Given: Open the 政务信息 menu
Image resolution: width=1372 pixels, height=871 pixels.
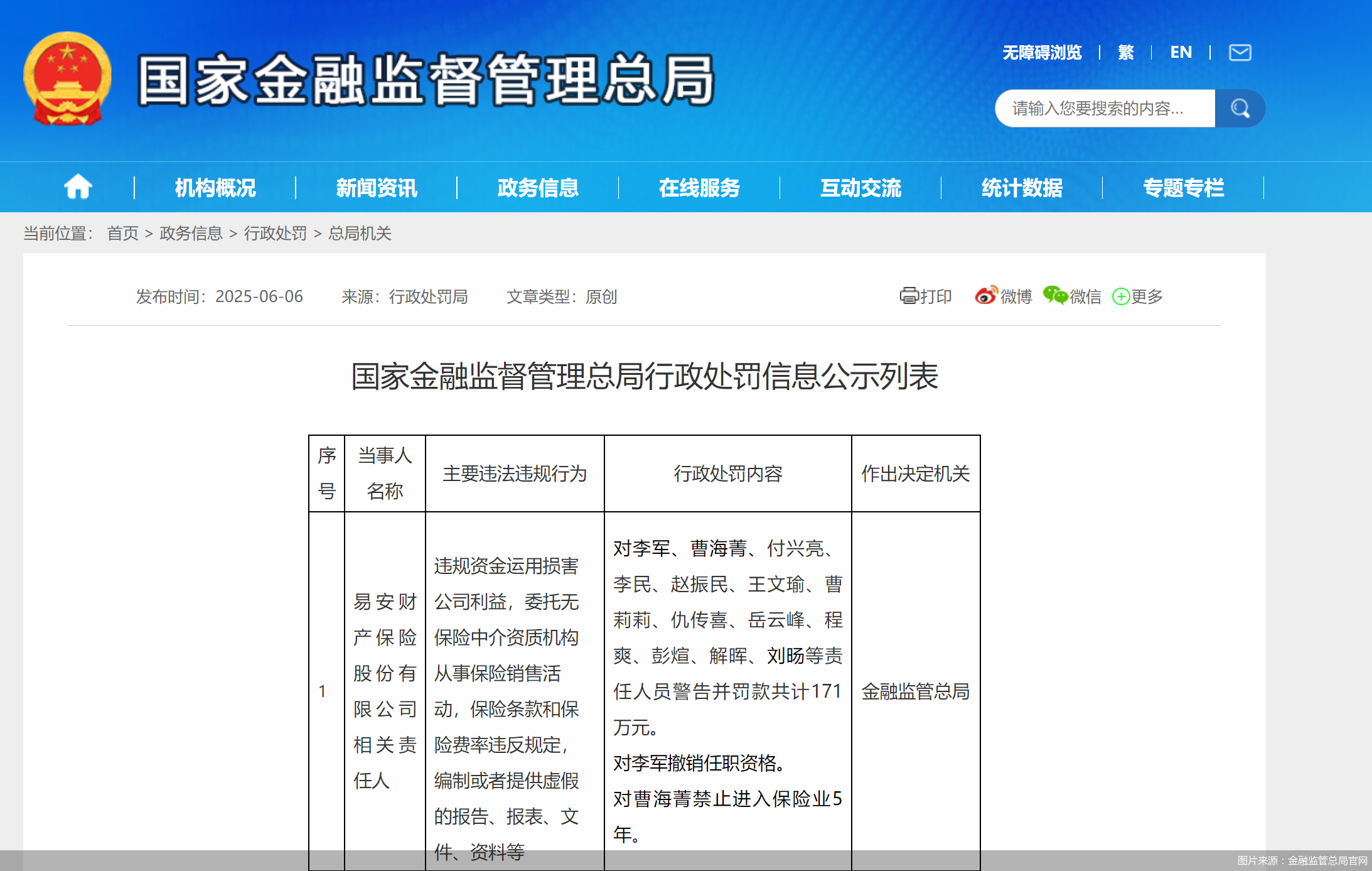Looking at the screenshot, I should pos(538,188).
